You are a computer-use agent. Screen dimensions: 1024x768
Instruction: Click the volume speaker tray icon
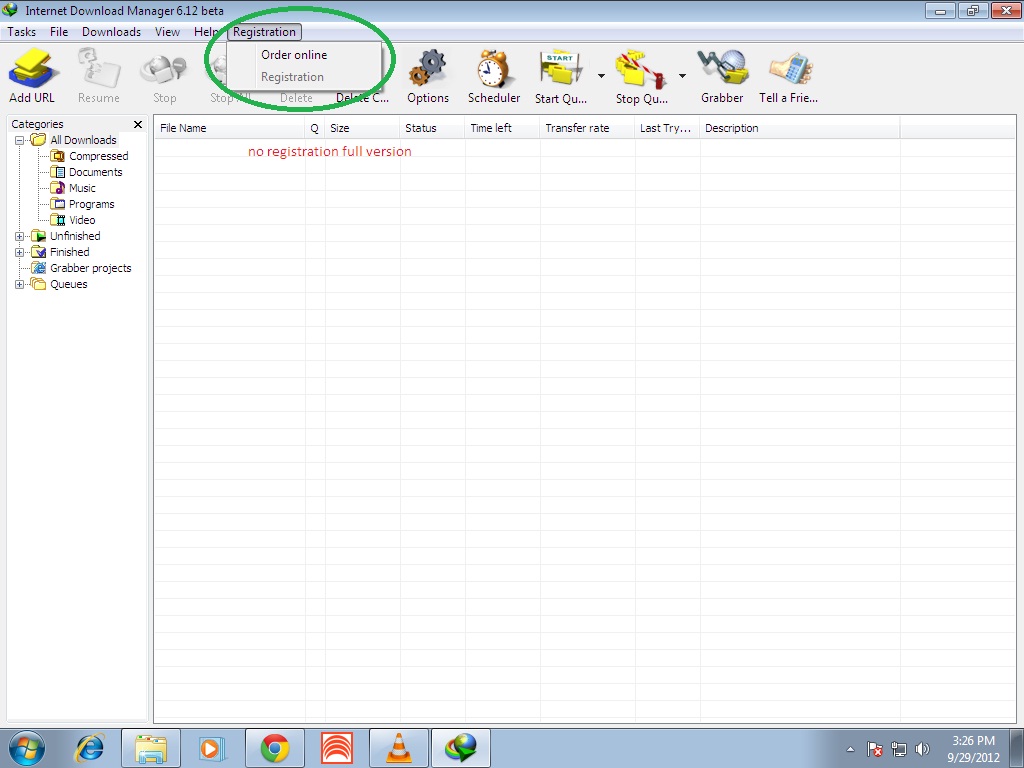pyautogui.click(x=922, y=749)
